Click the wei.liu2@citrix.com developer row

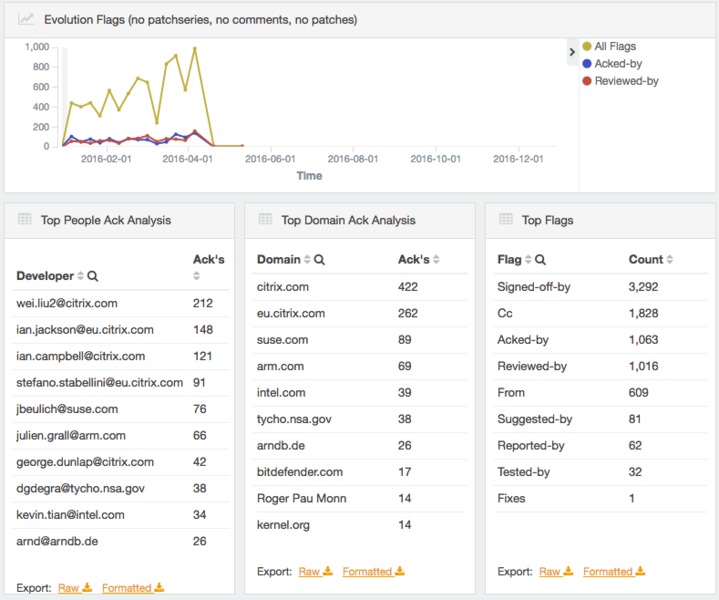67,303
